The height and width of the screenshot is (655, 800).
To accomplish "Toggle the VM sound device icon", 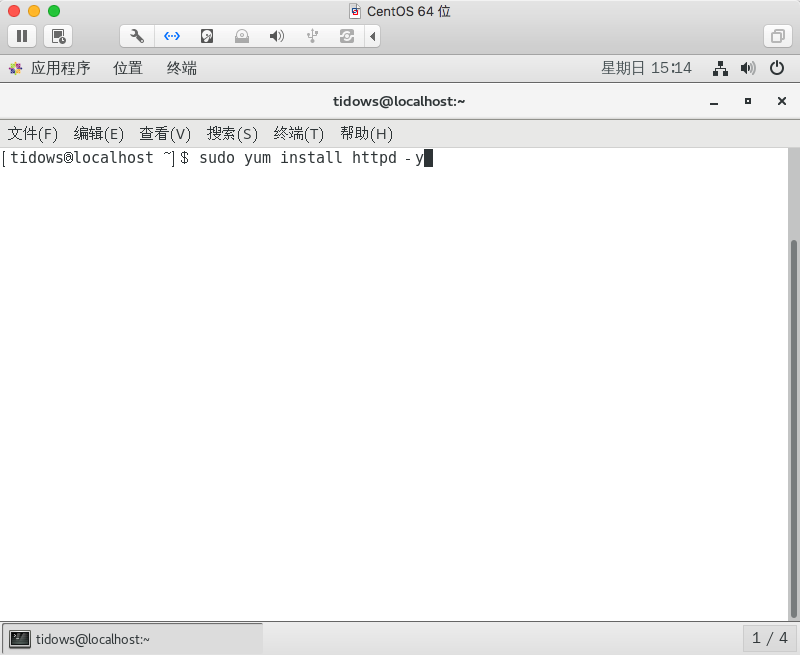I will [277, 36].
